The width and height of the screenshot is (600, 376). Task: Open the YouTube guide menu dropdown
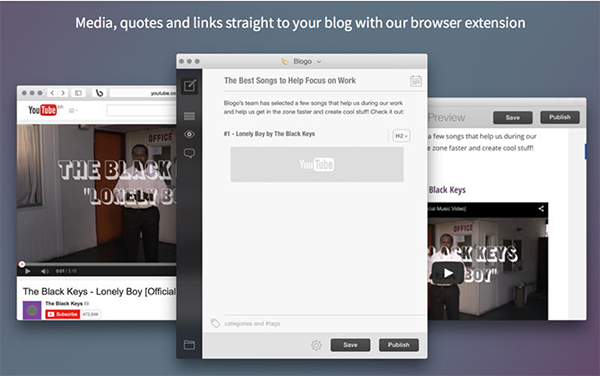pyautogui.click(x=73, y=111)
